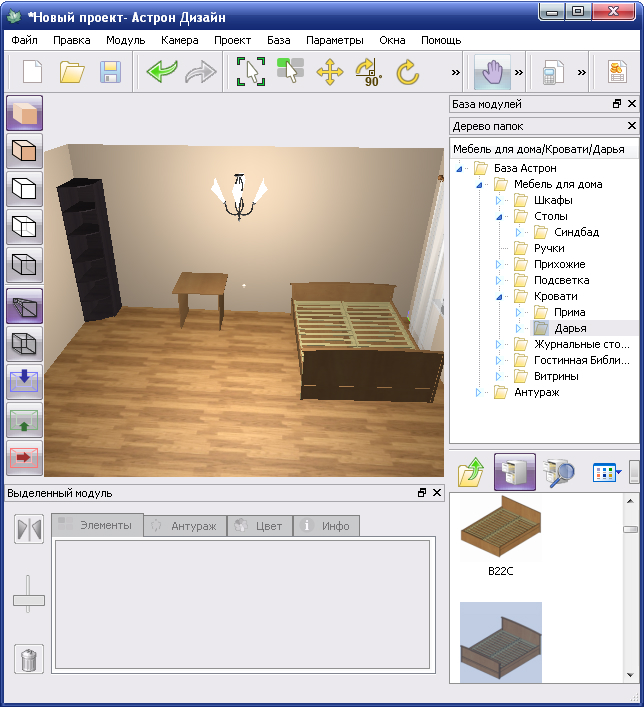644x707 pixels.
Task: Toggle the mirror module button
Action: coord(29,529)
